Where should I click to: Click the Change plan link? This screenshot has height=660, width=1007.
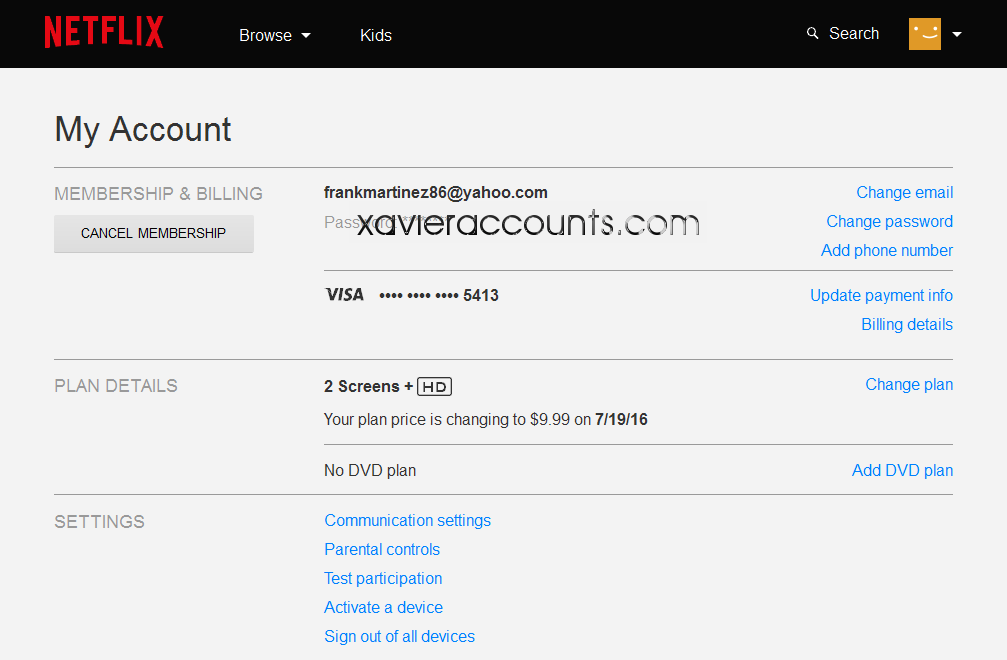point(909,385)
